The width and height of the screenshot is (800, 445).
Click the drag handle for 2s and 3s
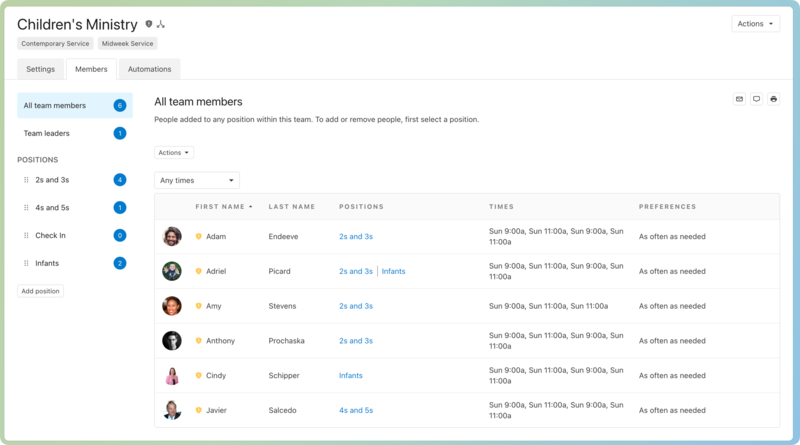[x=26, y=180]
